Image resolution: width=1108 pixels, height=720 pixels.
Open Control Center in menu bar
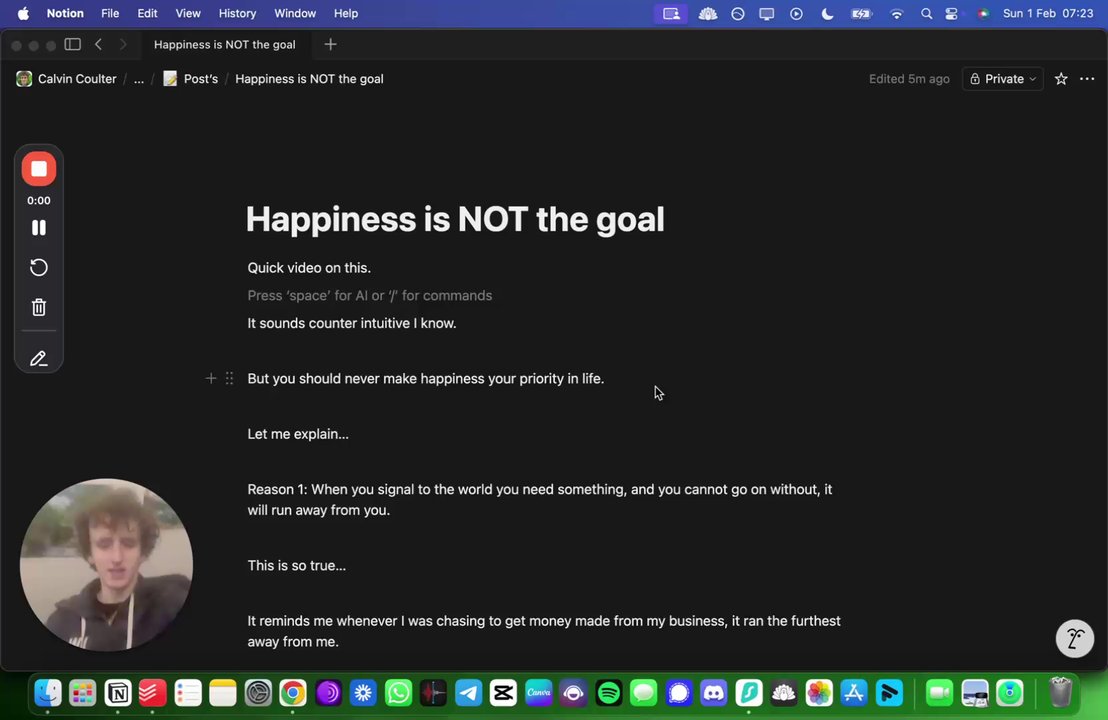(951, 13)
